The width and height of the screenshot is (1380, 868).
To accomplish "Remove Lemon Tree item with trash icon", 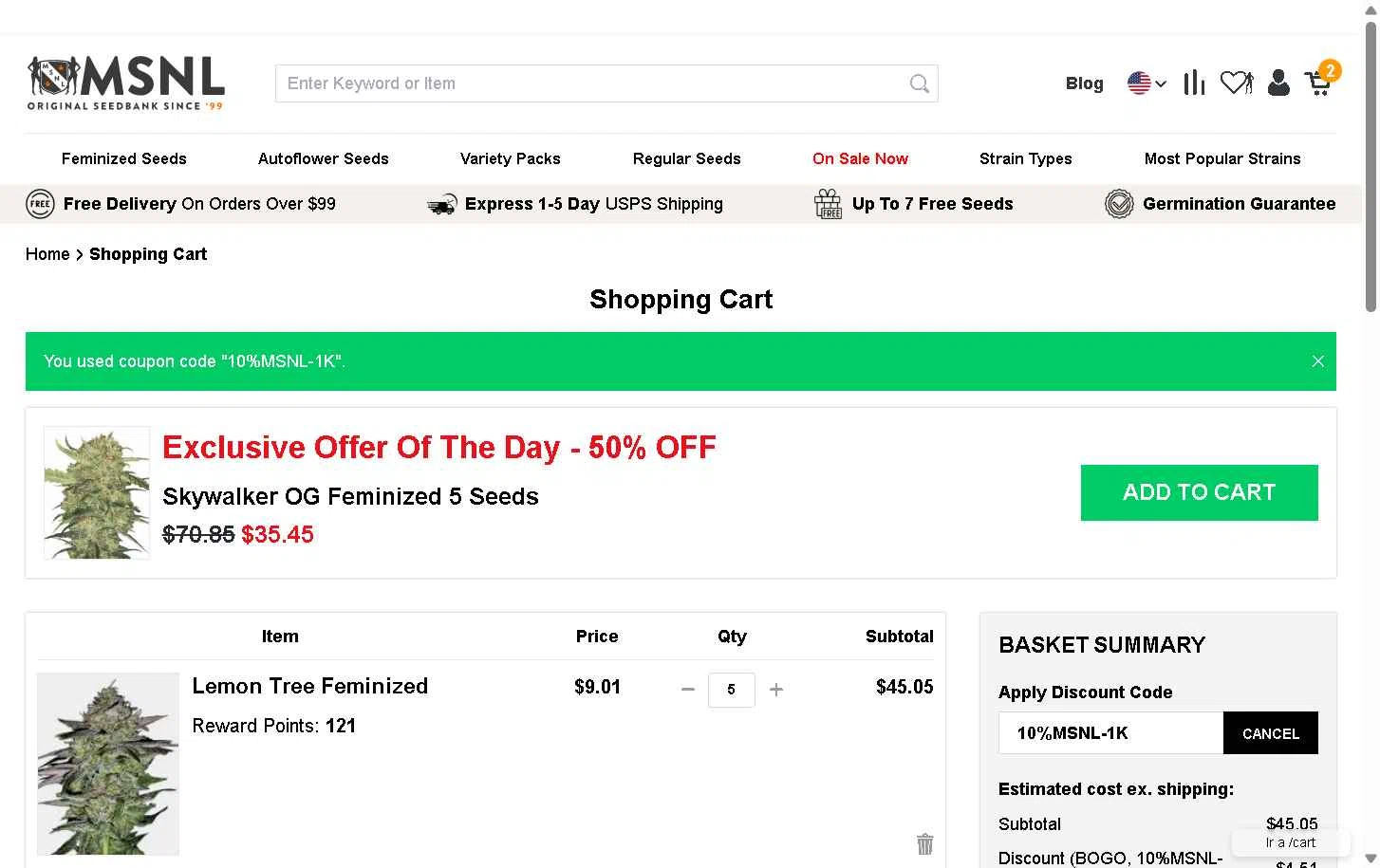I will (924, 843).
